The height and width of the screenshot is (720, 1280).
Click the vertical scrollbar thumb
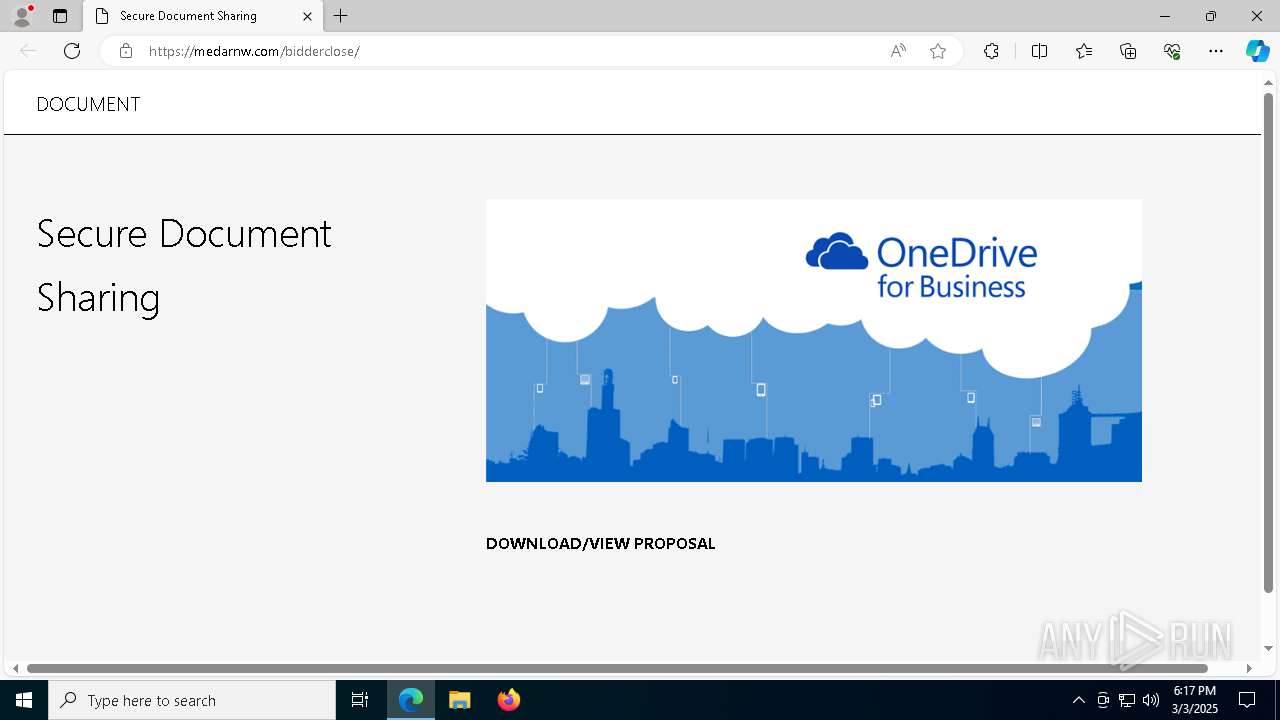point(1268,342)
